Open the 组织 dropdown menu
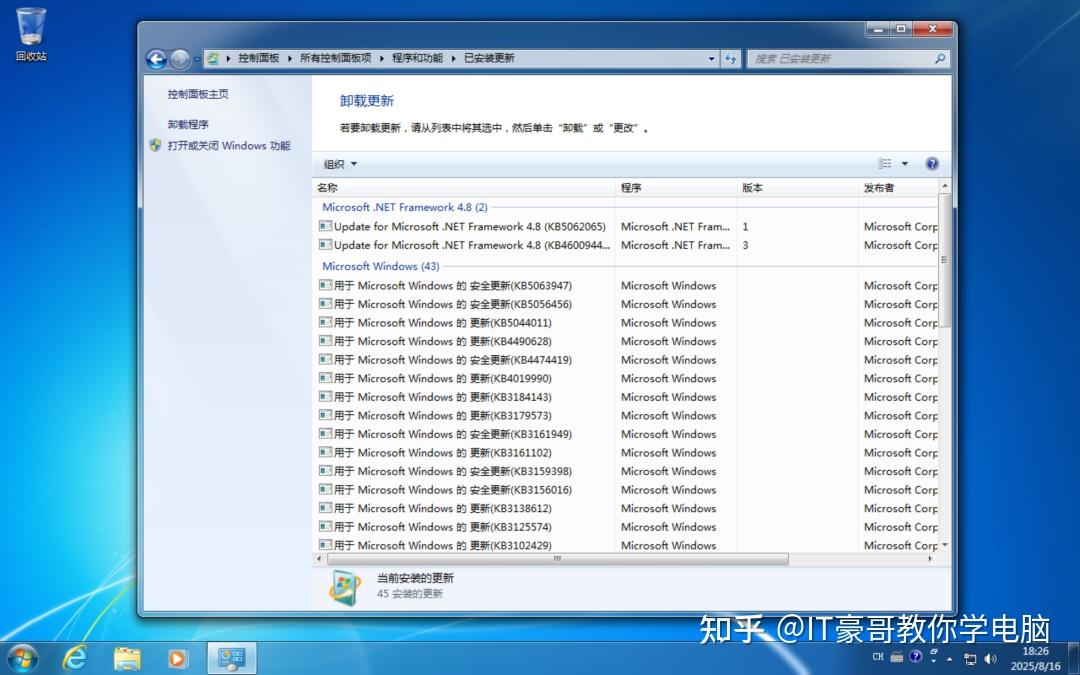The height and width of the screenshot is (675, 1080). (338, 163)
